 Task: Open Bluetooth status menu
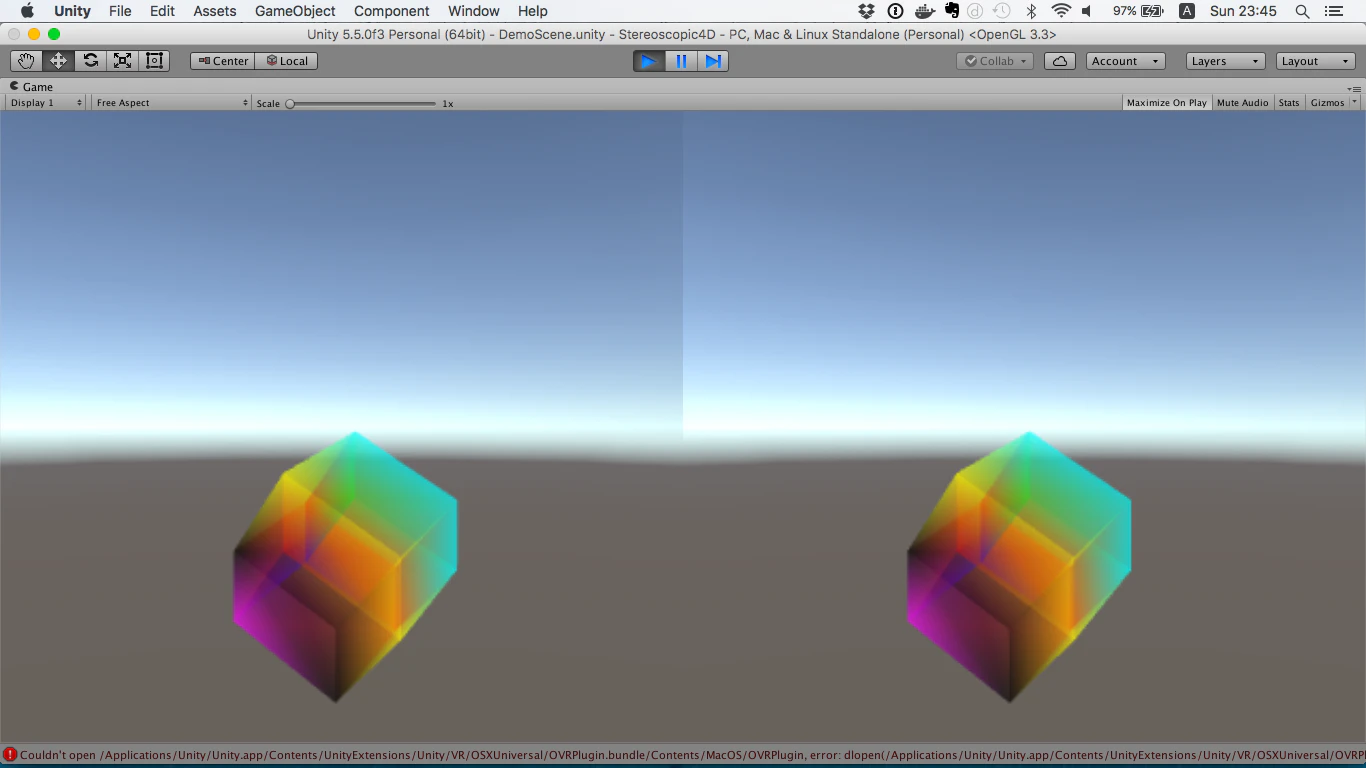pos(1032,11)
